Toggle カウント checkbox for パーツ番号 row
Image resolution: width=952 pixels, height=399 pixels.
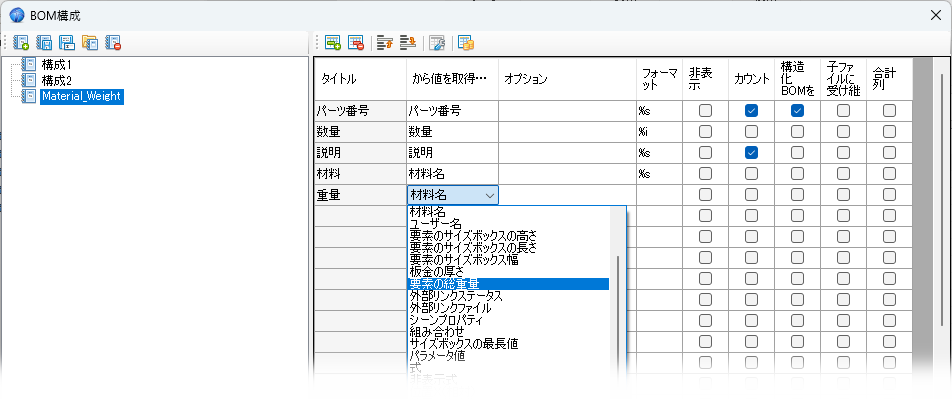point(751,111)
